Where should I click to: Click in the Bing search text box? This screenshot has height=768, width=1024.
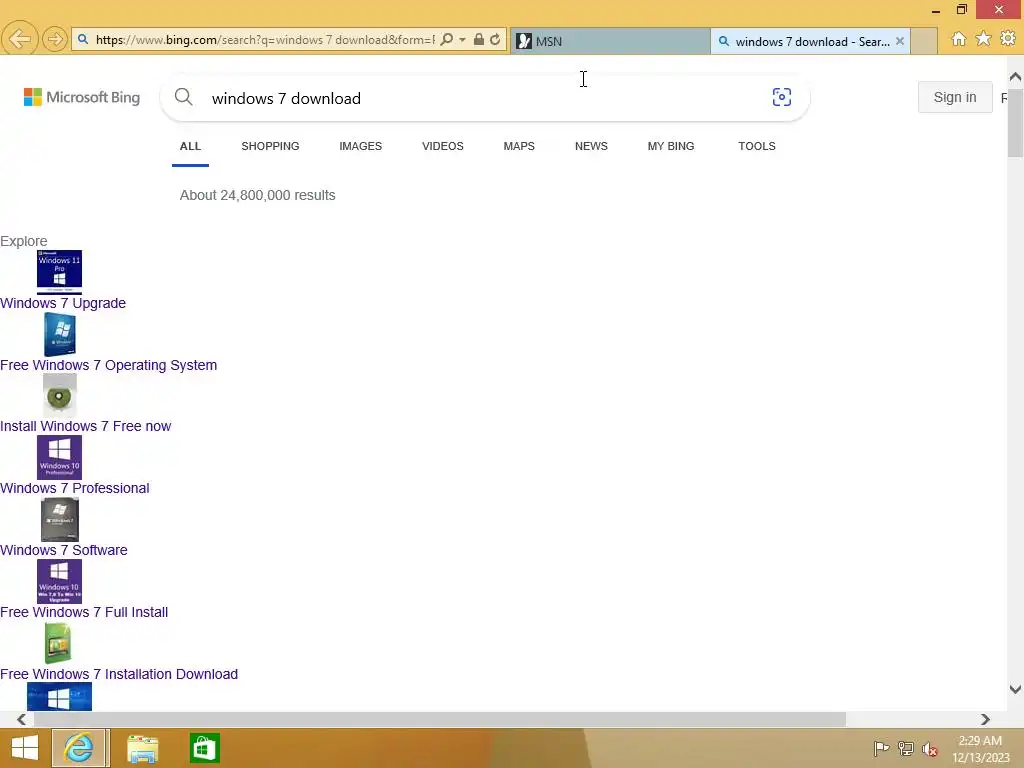point(483,98)
